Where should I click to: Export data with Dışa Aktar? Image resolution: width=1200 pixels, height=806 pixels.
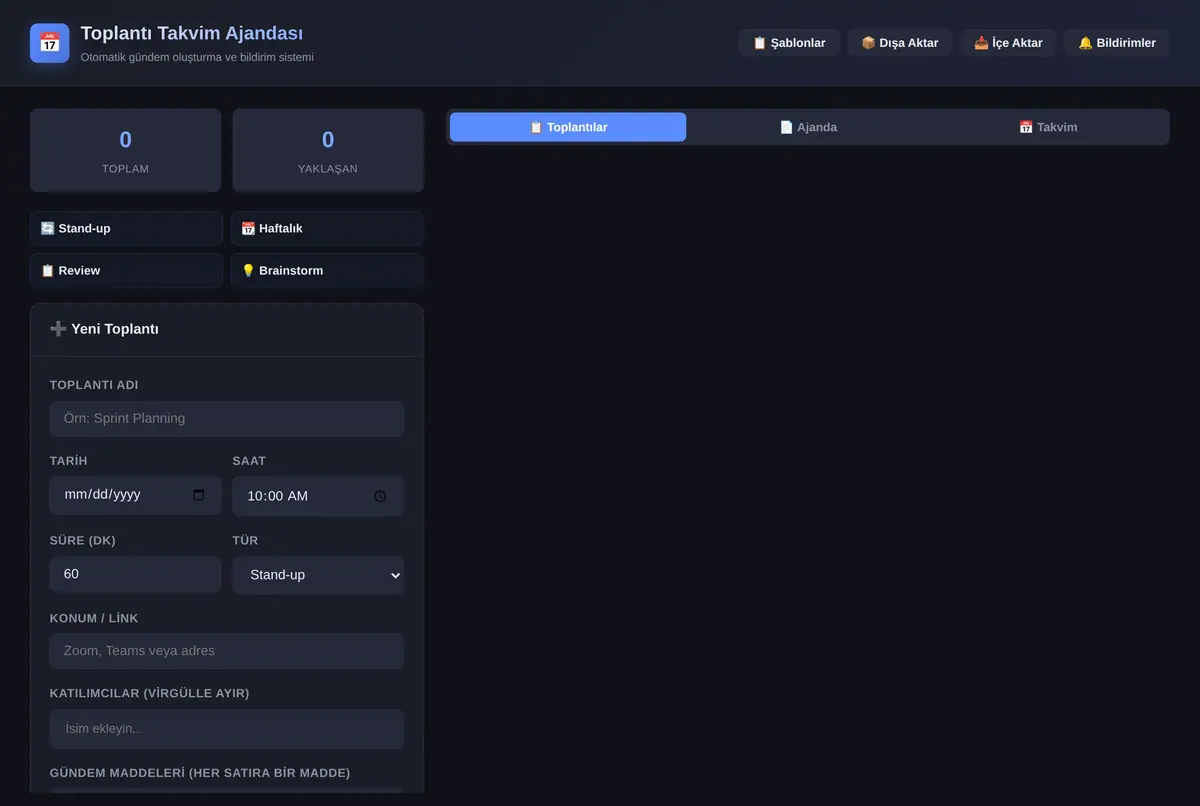click(x=900, y=43)
